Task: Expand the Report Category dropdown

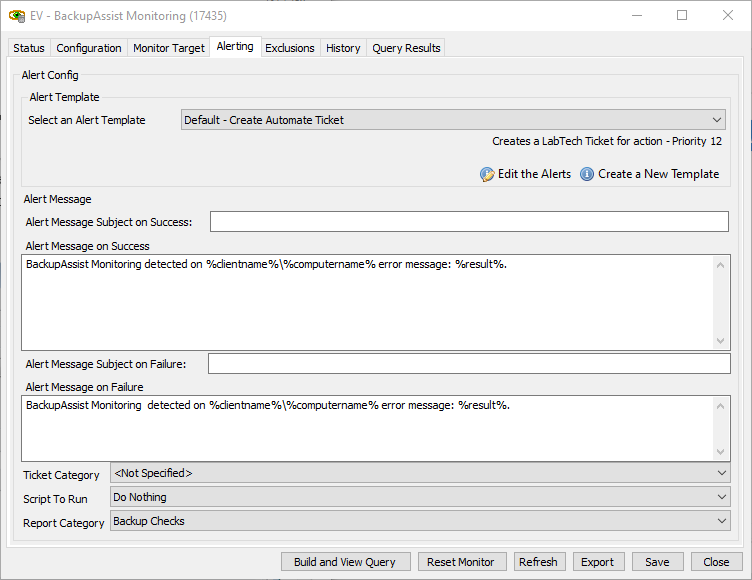Action: coord(420,521)
